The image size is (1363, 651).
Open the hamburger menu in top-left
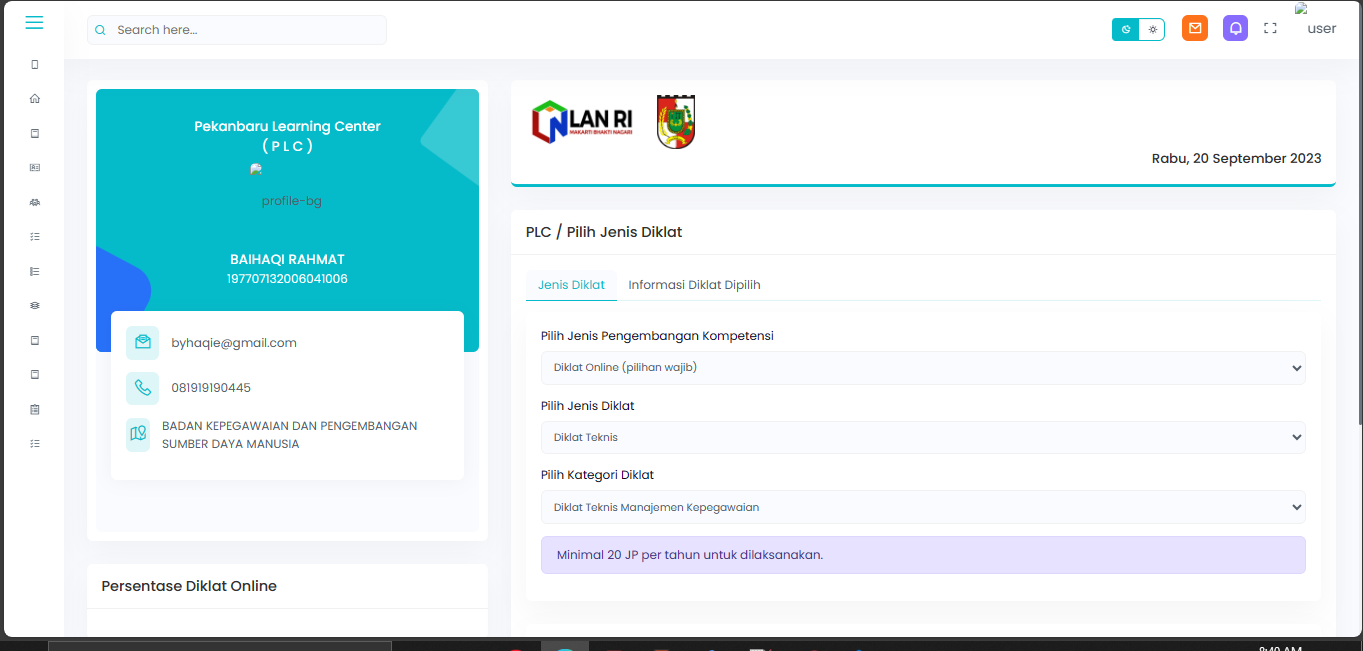pyautogui.click(x=34, y=23)
